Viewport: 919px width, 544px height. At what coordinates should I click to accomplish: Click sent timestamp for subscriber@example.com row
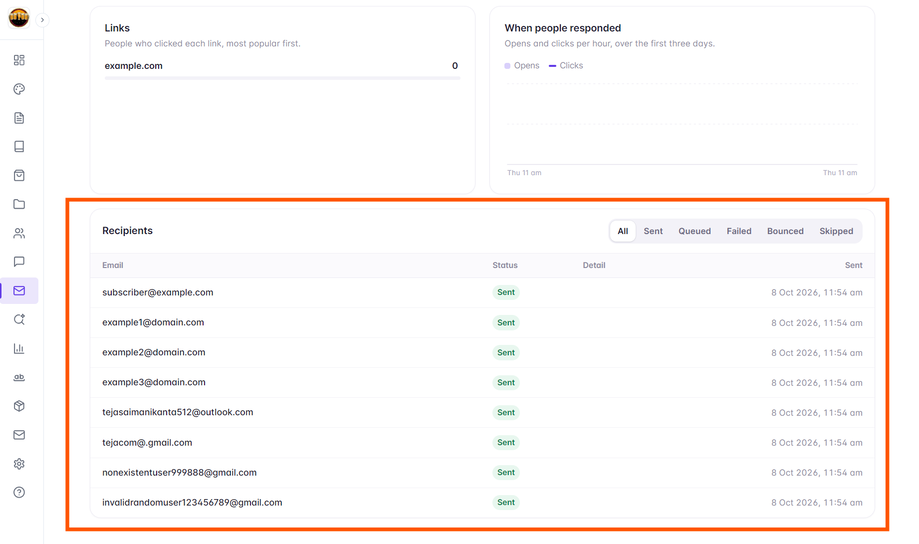tap(816, 292)
